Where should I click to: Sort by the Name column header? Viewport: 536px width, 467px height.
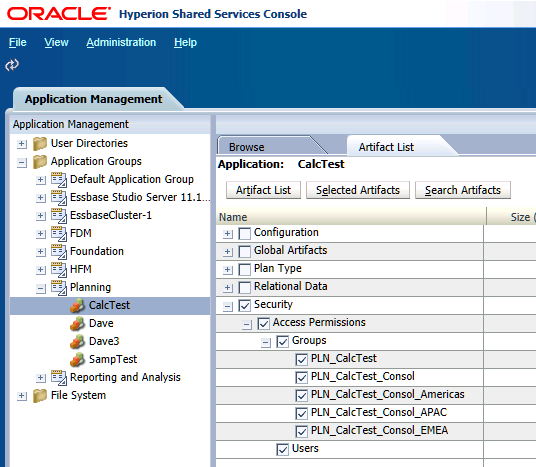tap(351, 217)
